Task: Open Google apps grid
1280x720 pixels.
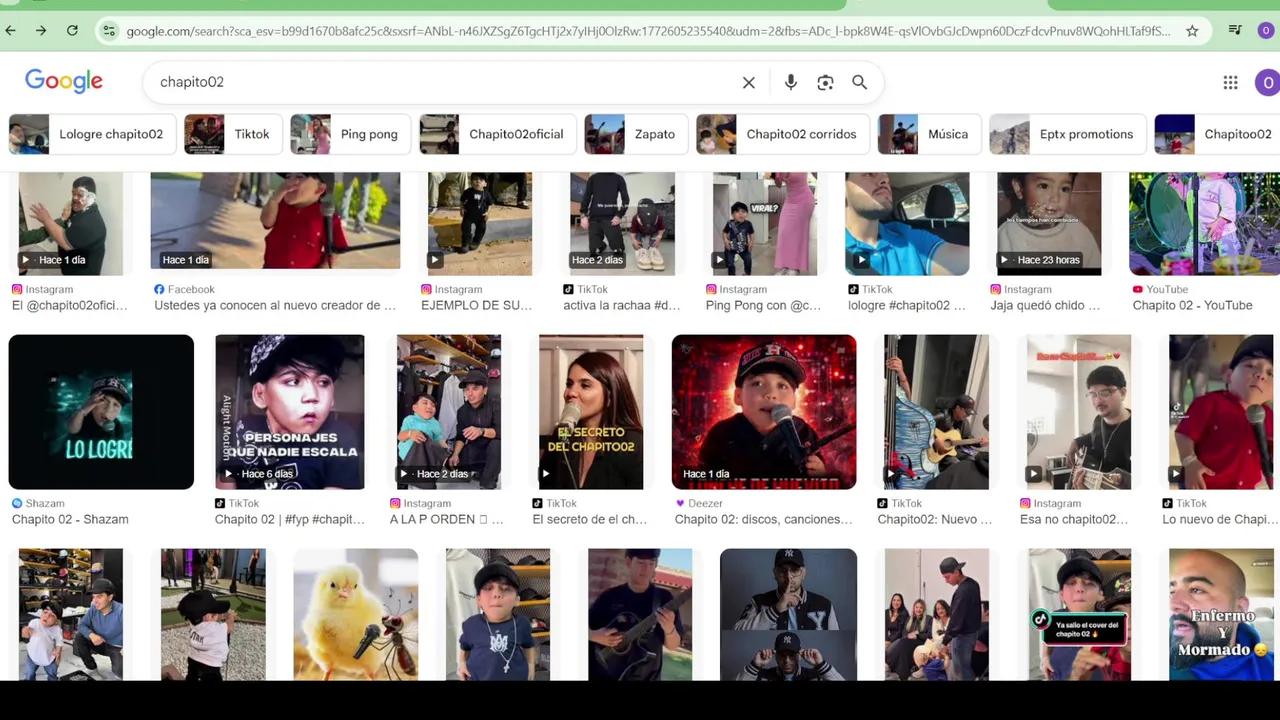Action: pos(1230,82)
